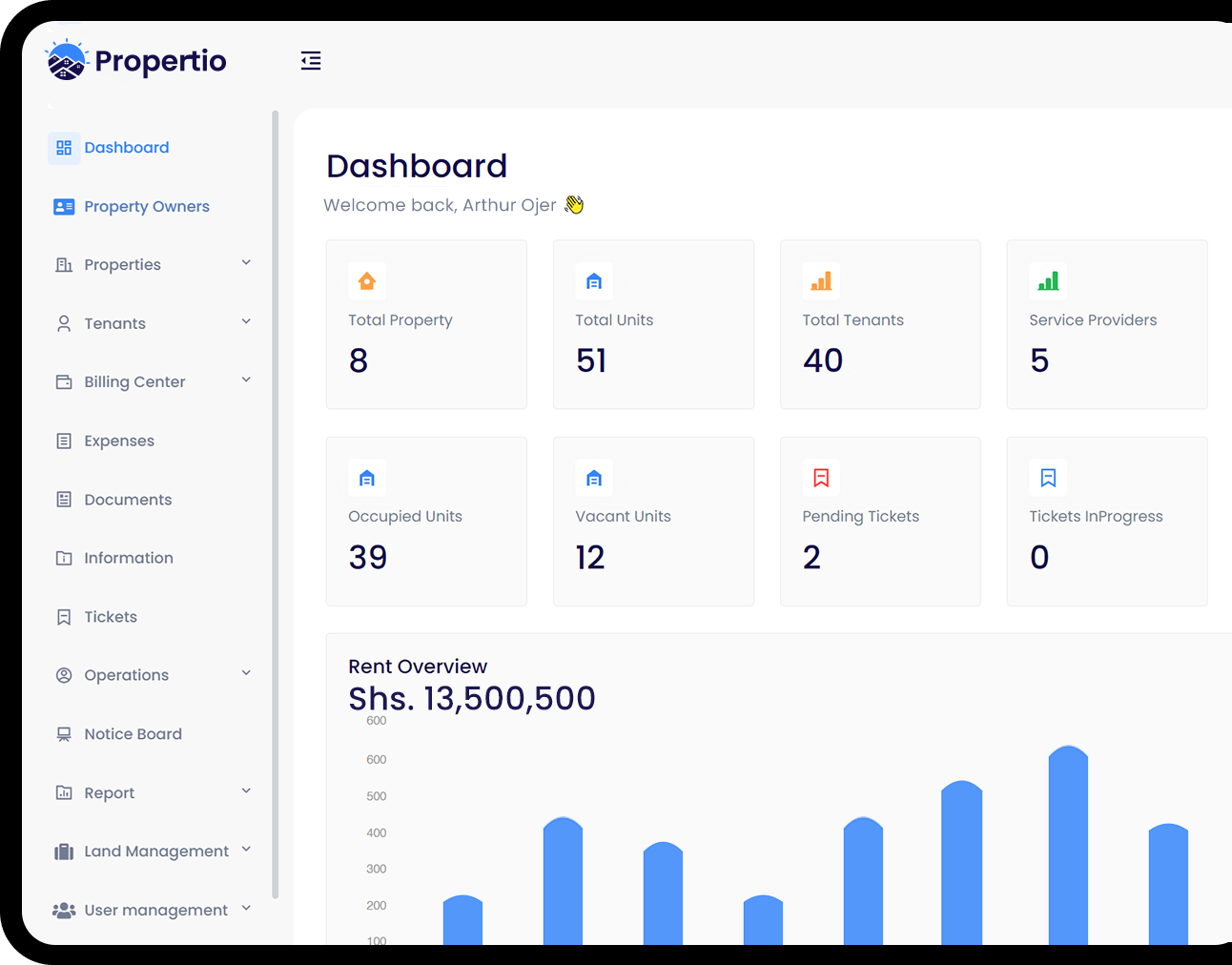Viewport: 1232px width, 965px height.
Task: Click the Tickets InProgress blue bookmark icon
Action: click(1048, 478)
